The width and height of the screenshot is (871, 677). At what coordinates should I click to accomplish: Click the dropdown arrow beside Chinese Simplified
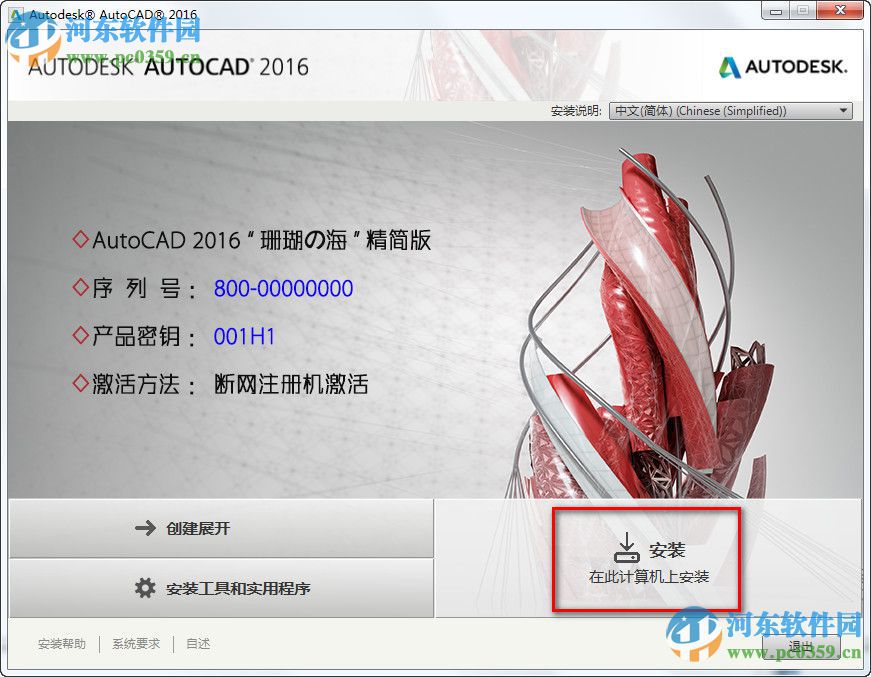[843, 111]
